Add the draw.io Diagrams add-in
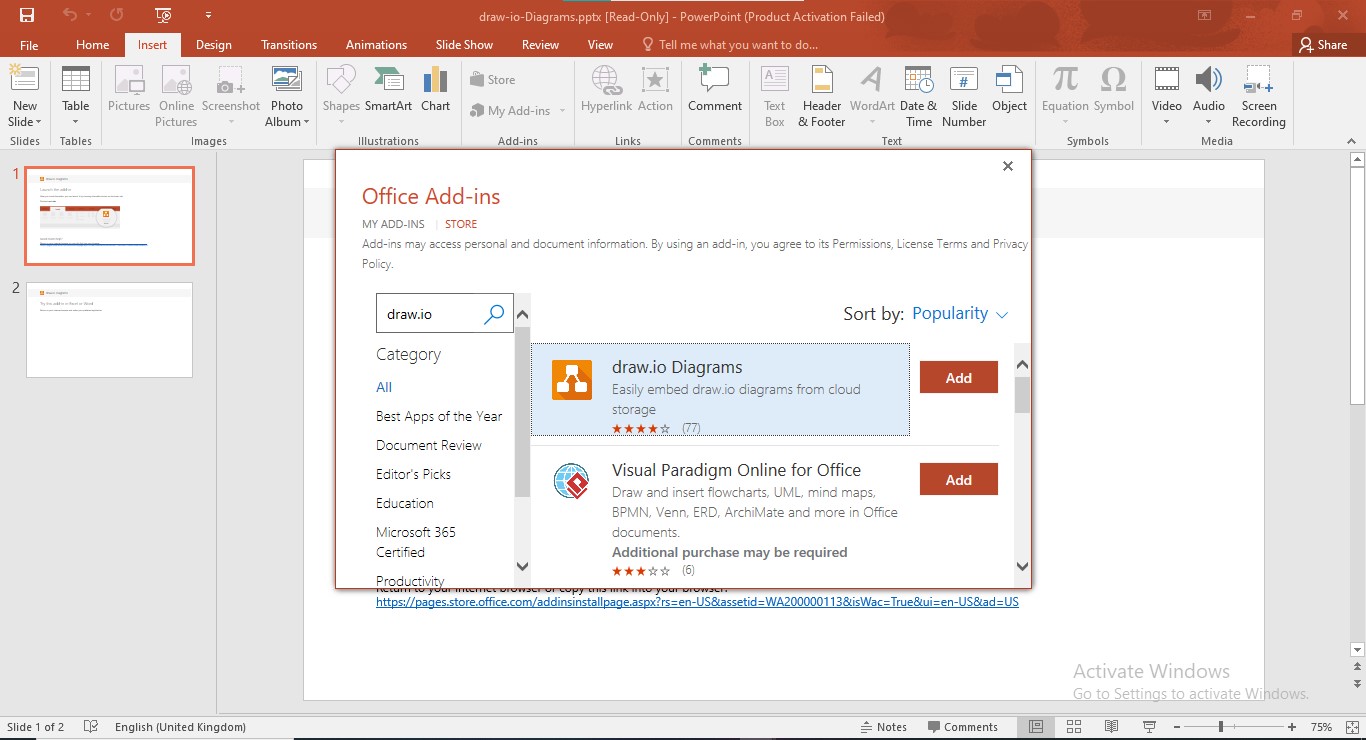Image resolution: width=1366 pixels, height=740 pixels. tap(959, 377)
